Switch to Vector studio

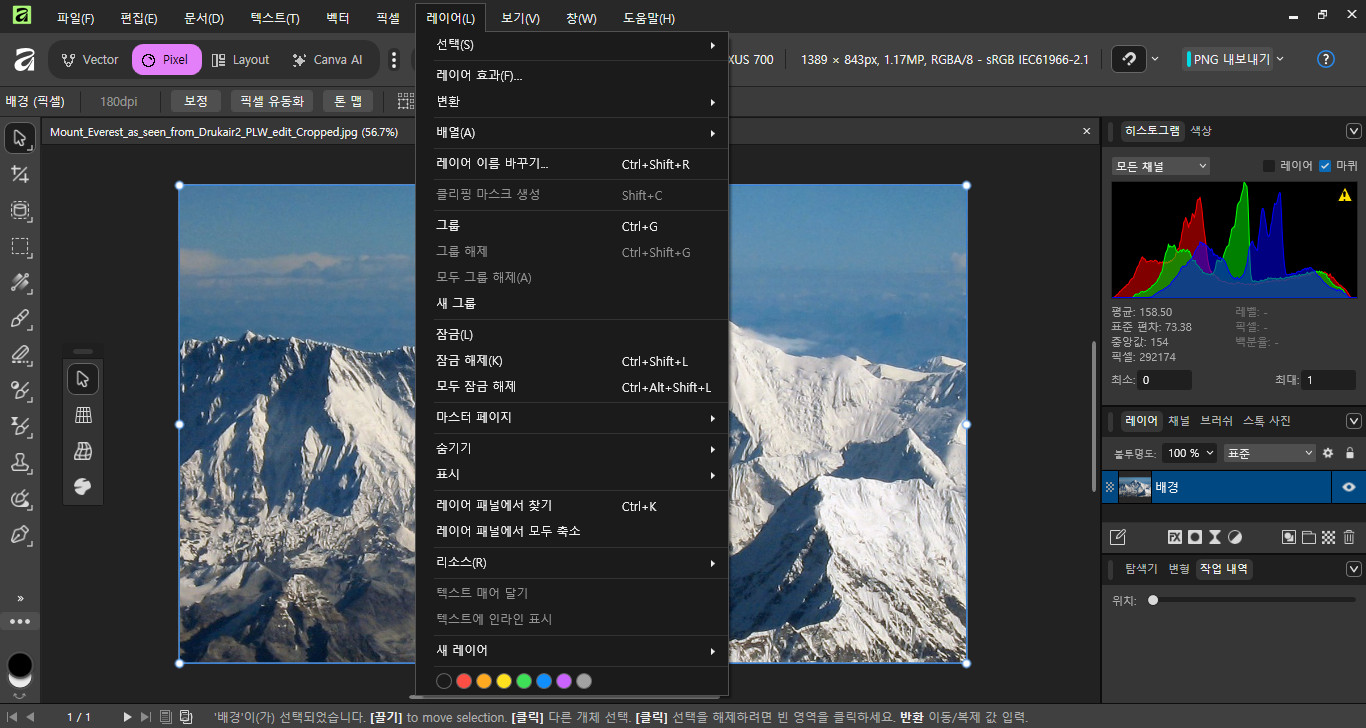[90, 60]
